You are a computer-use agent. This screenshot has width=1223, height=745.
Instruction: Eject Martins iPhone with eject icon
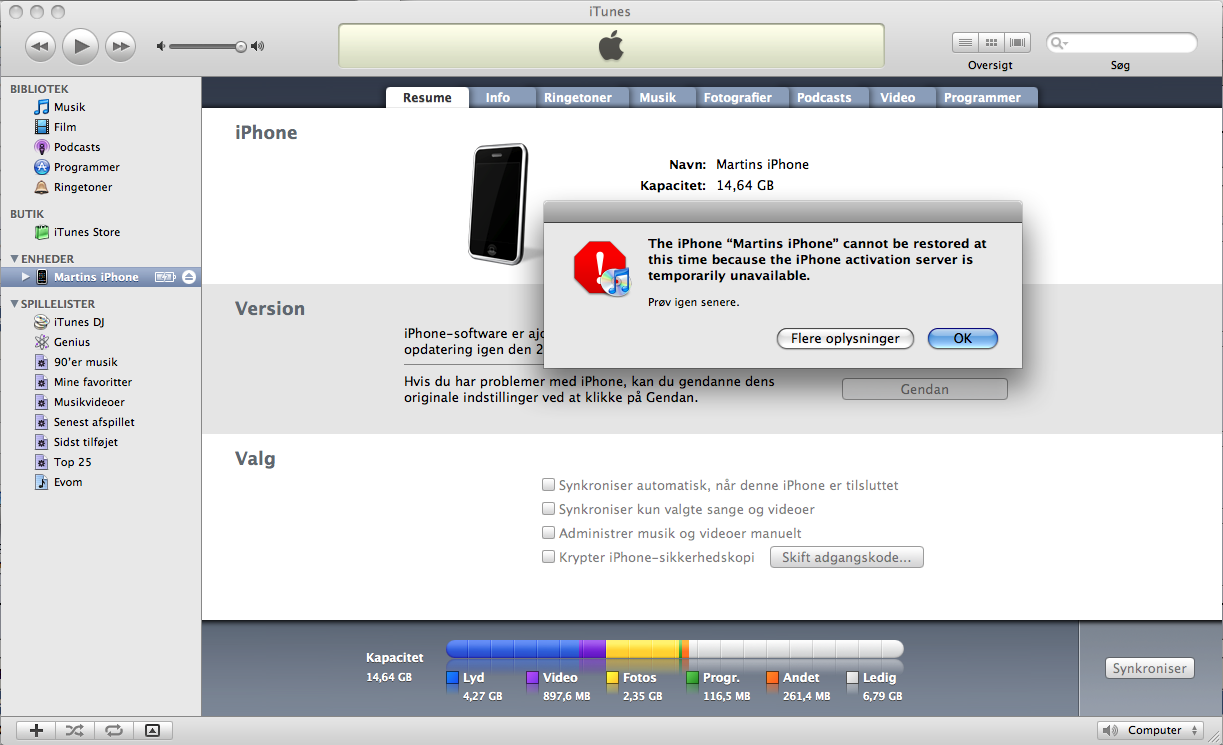click(x=189, y=277)
